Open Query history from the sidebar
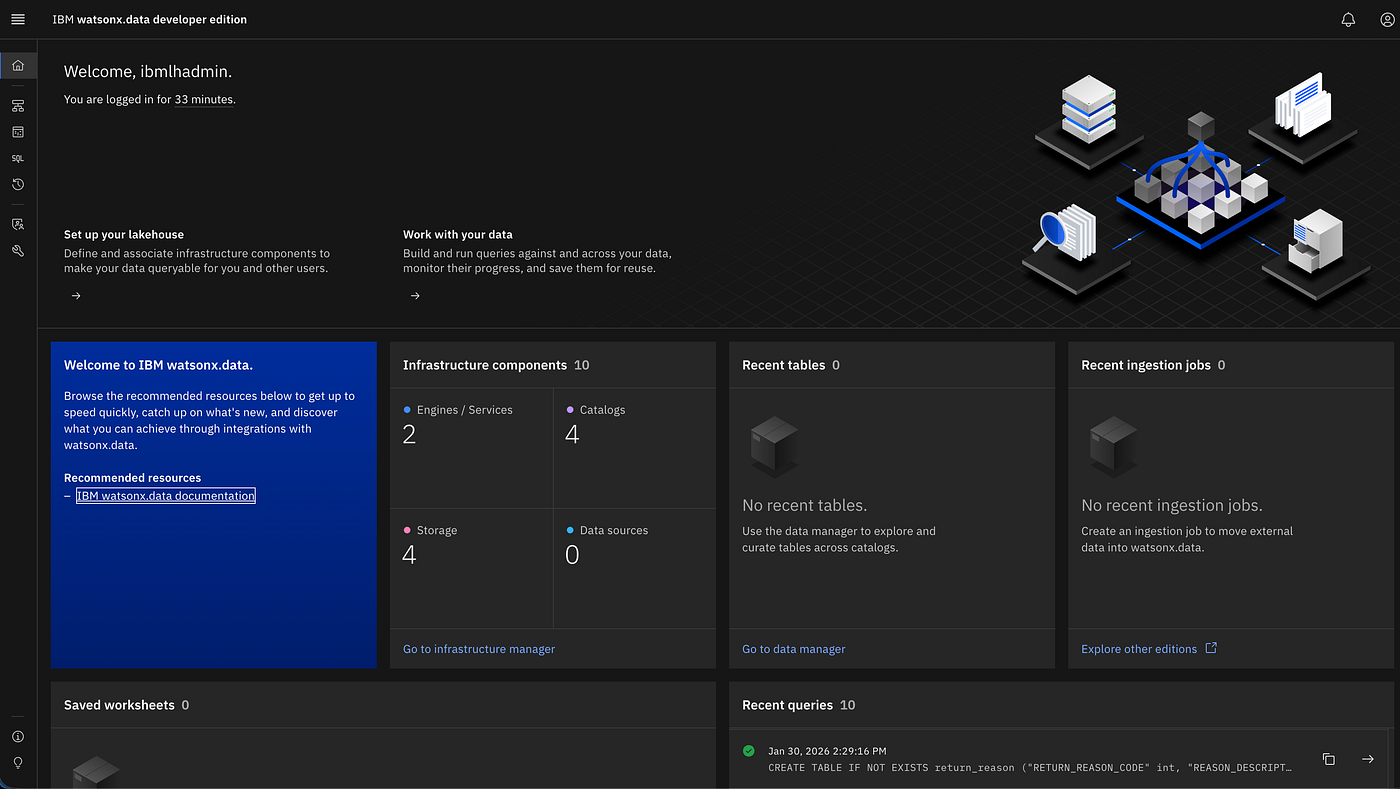 [18, 185]
